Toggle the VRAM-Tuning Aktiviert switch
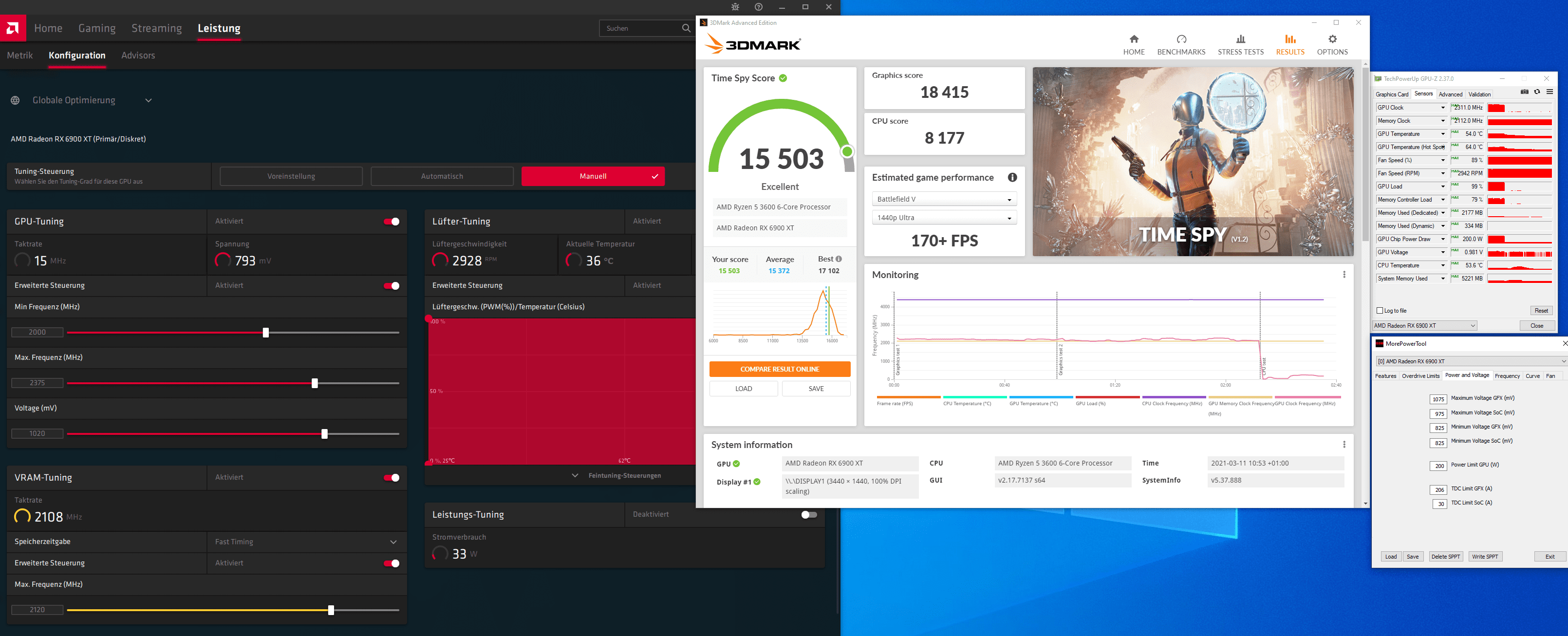The width and height of the screenshot is (1568, 636). (392, 478)
